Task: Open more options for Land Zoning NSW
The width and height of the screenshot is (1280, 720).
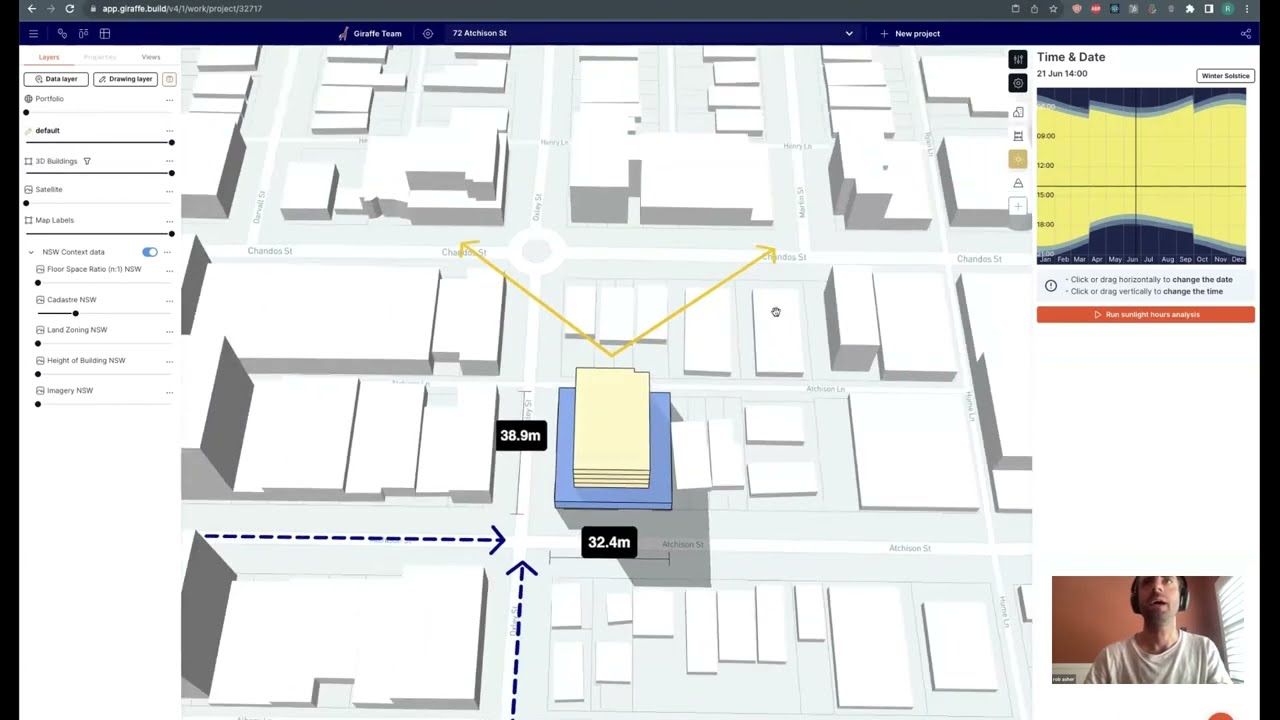Action: 169,330
